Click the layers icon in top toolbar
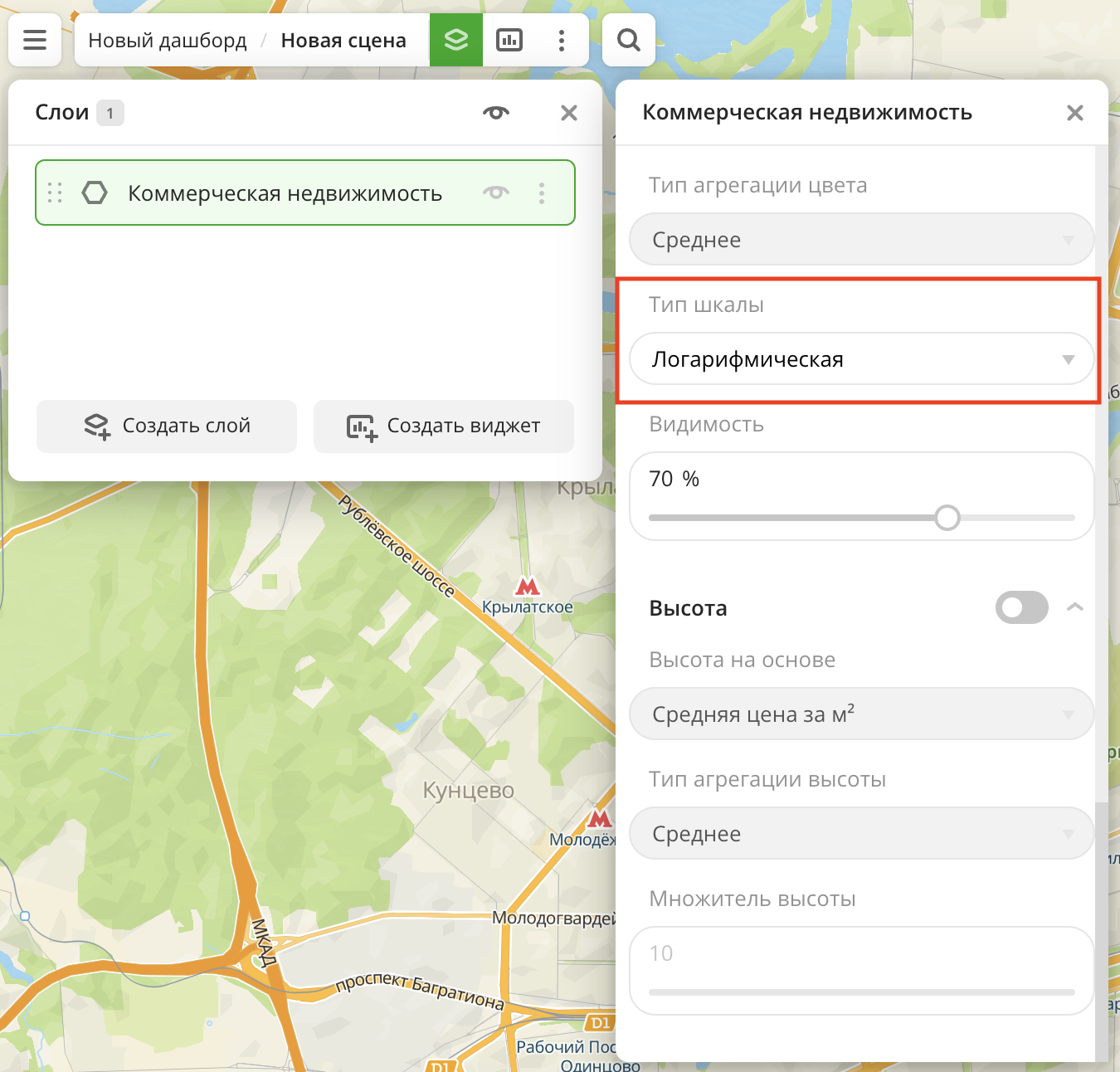This screenshot has width=1120, height=1072. [x=455, y=40]
